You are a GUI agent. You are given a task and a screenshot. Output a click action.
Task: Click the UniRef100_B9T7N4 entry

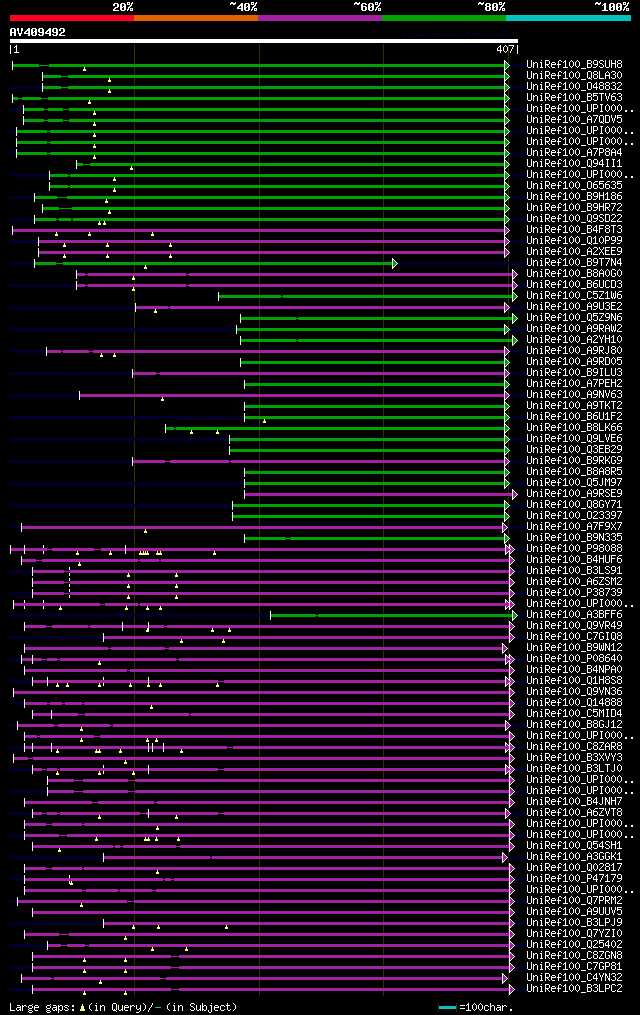(574, 263)
